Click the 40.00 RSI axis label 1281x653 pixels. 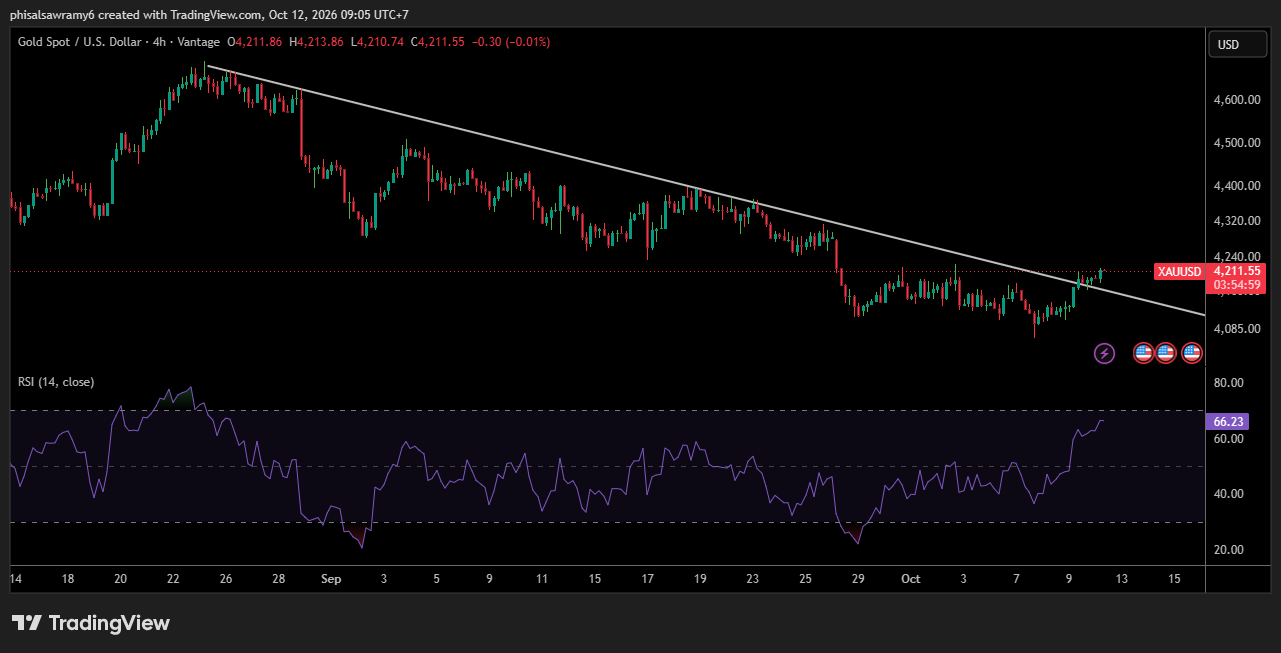pos(1228,494)
